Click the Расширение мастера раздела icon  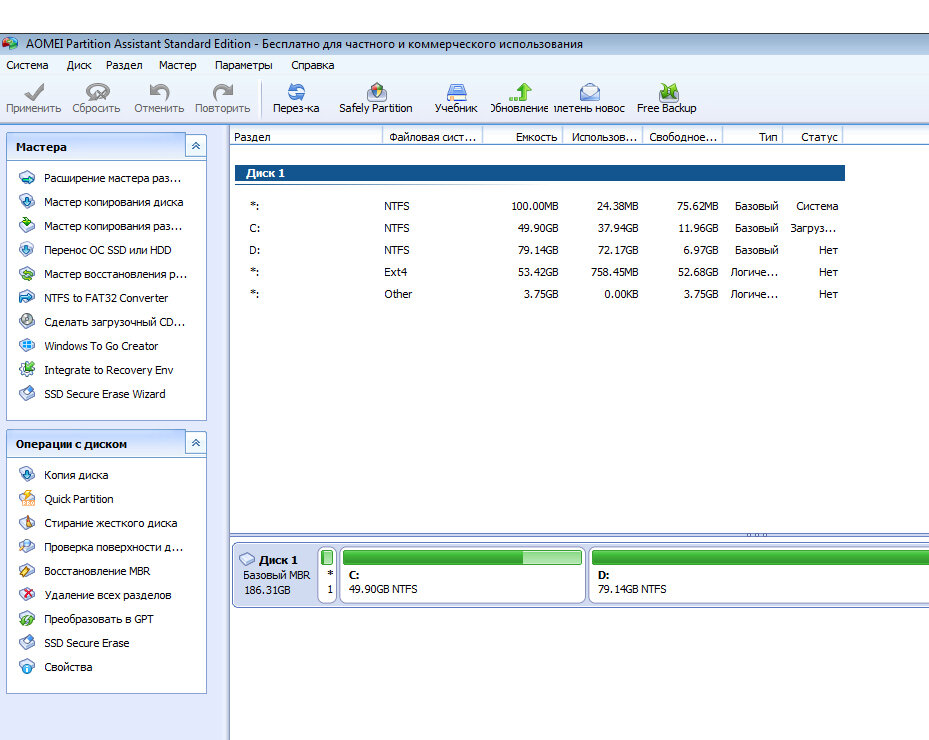pos(27,177)
